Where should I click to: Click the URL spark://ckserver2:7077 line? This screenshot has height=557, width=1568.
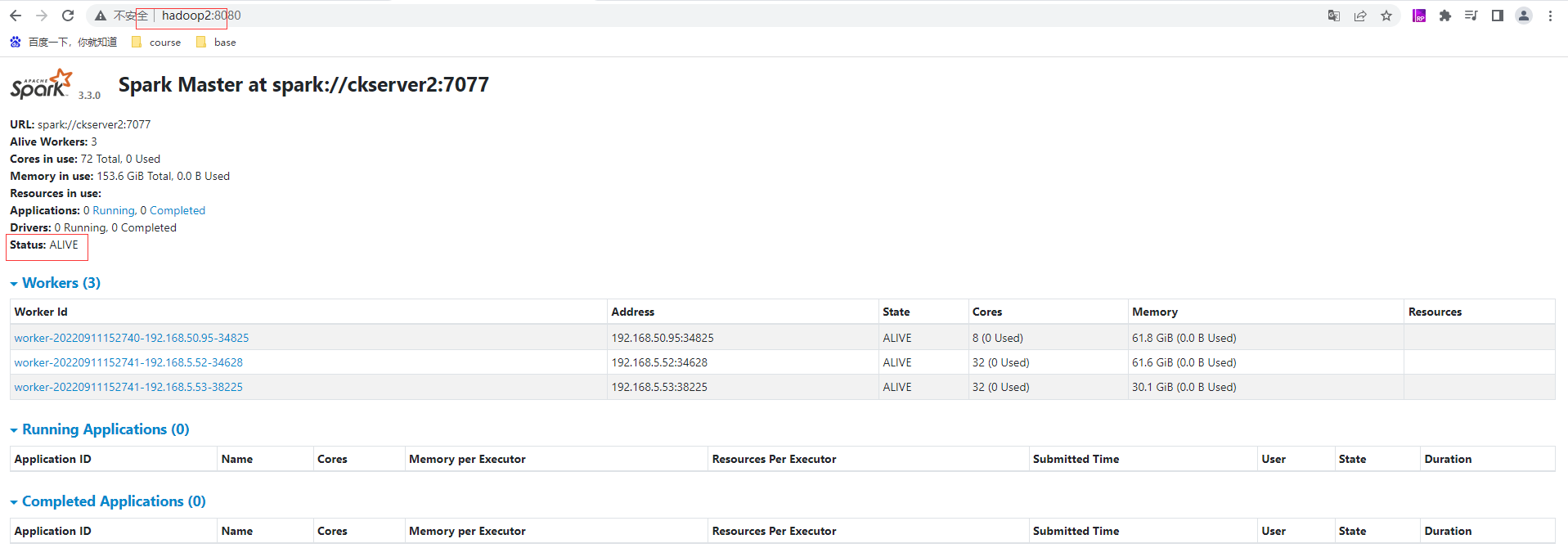pos(80,124)
